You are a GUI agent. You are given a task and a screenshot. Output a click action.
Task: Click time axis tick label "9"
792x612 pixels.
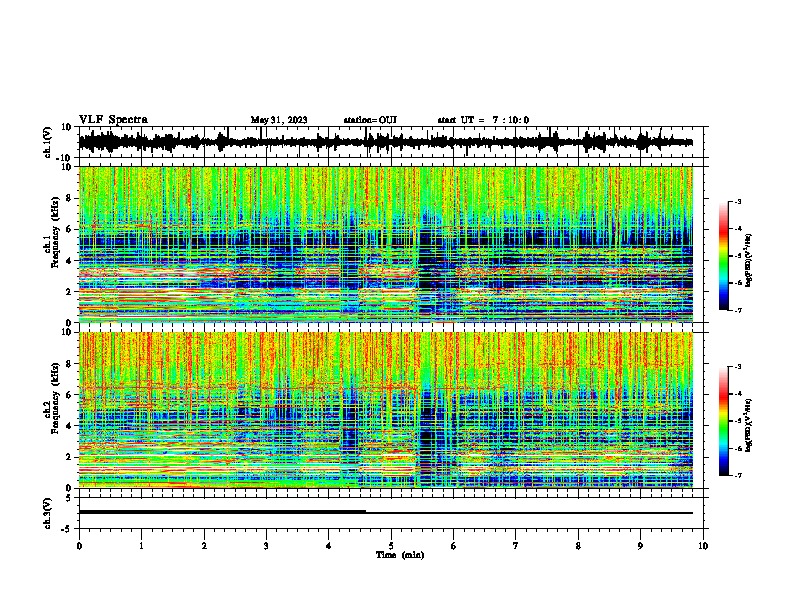click(640, 546)
